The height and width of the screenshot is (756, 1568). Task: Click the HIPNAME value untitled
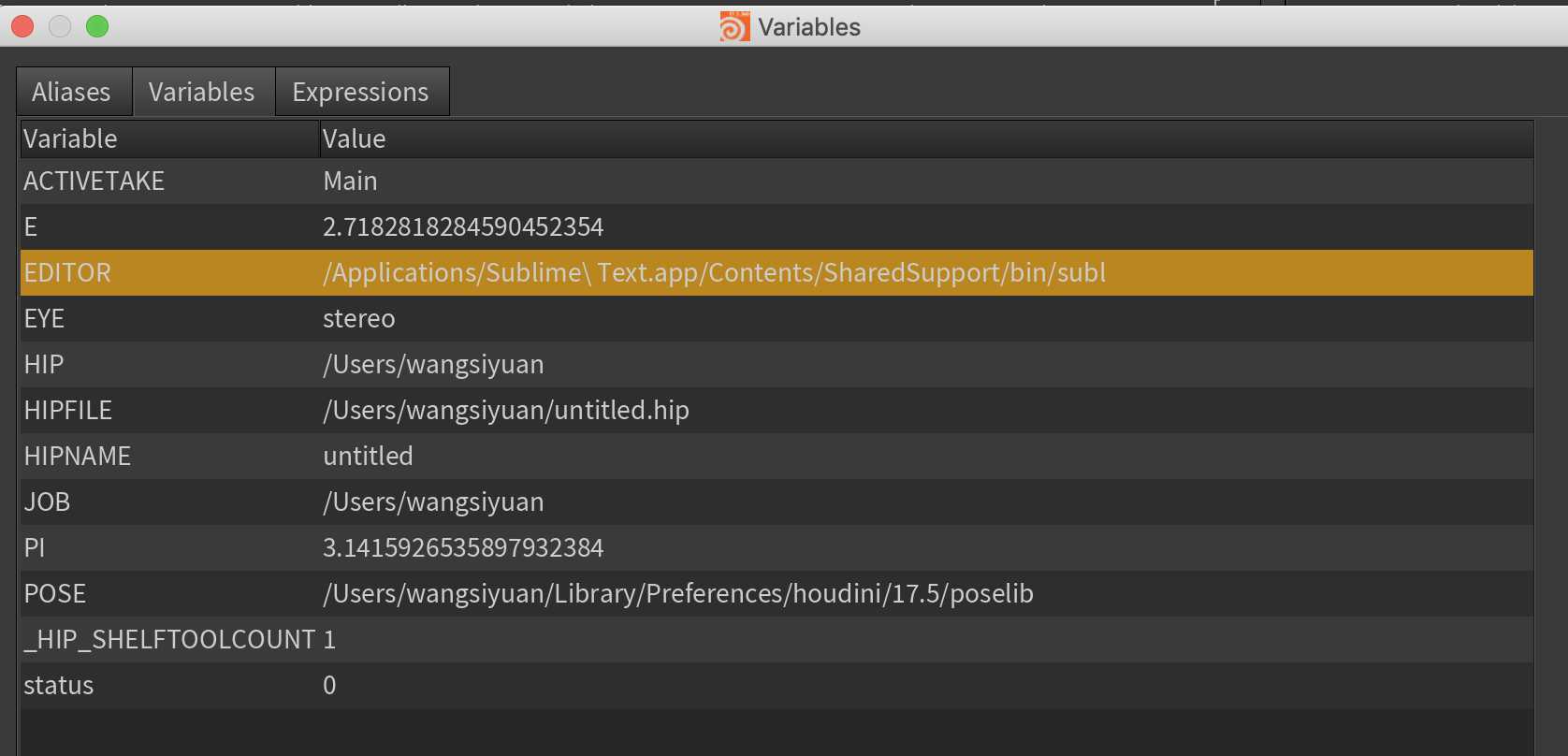pos(368,456)
